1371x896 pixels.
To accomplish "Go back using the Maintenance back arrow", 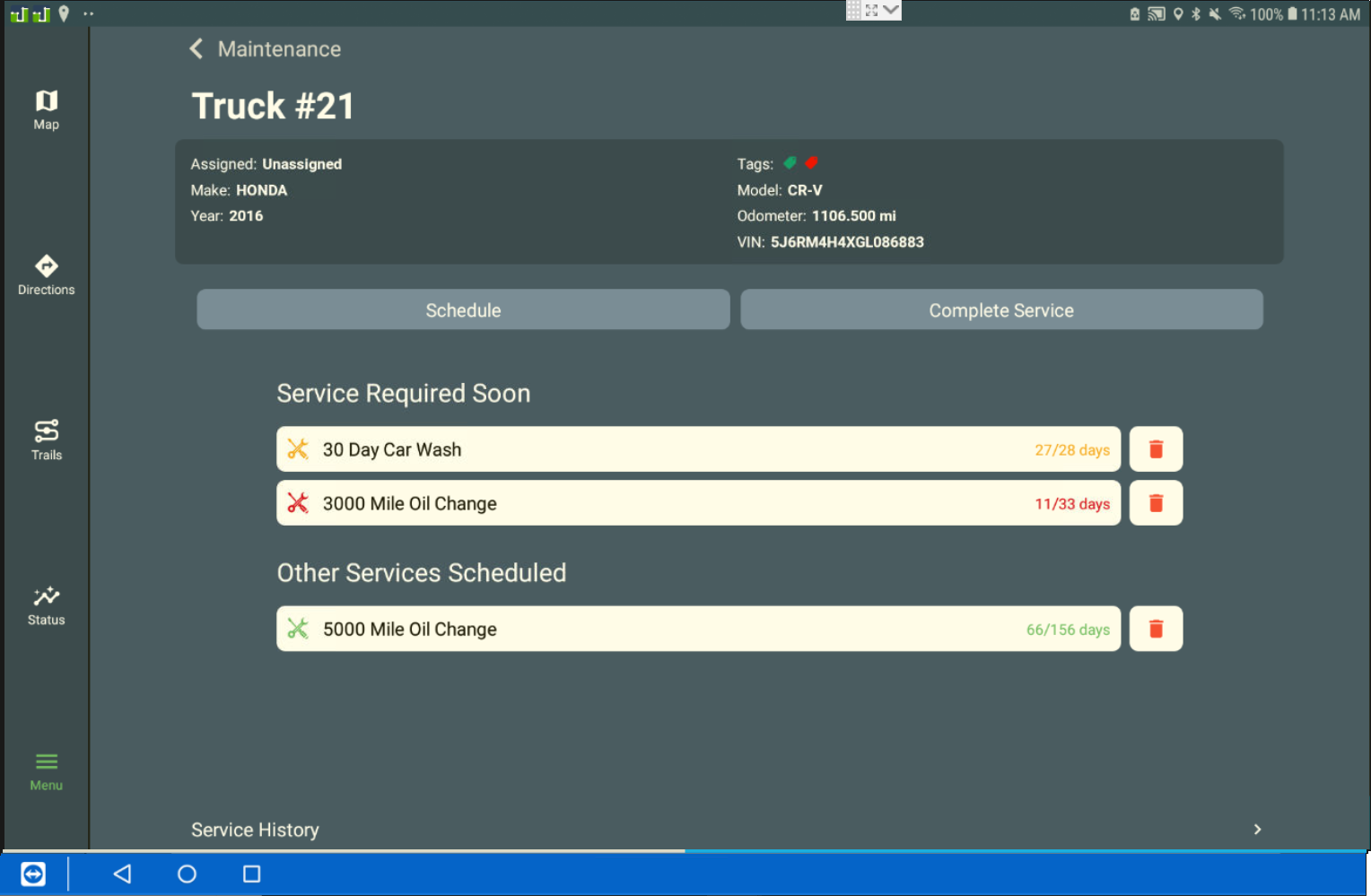I will (196, 48).
